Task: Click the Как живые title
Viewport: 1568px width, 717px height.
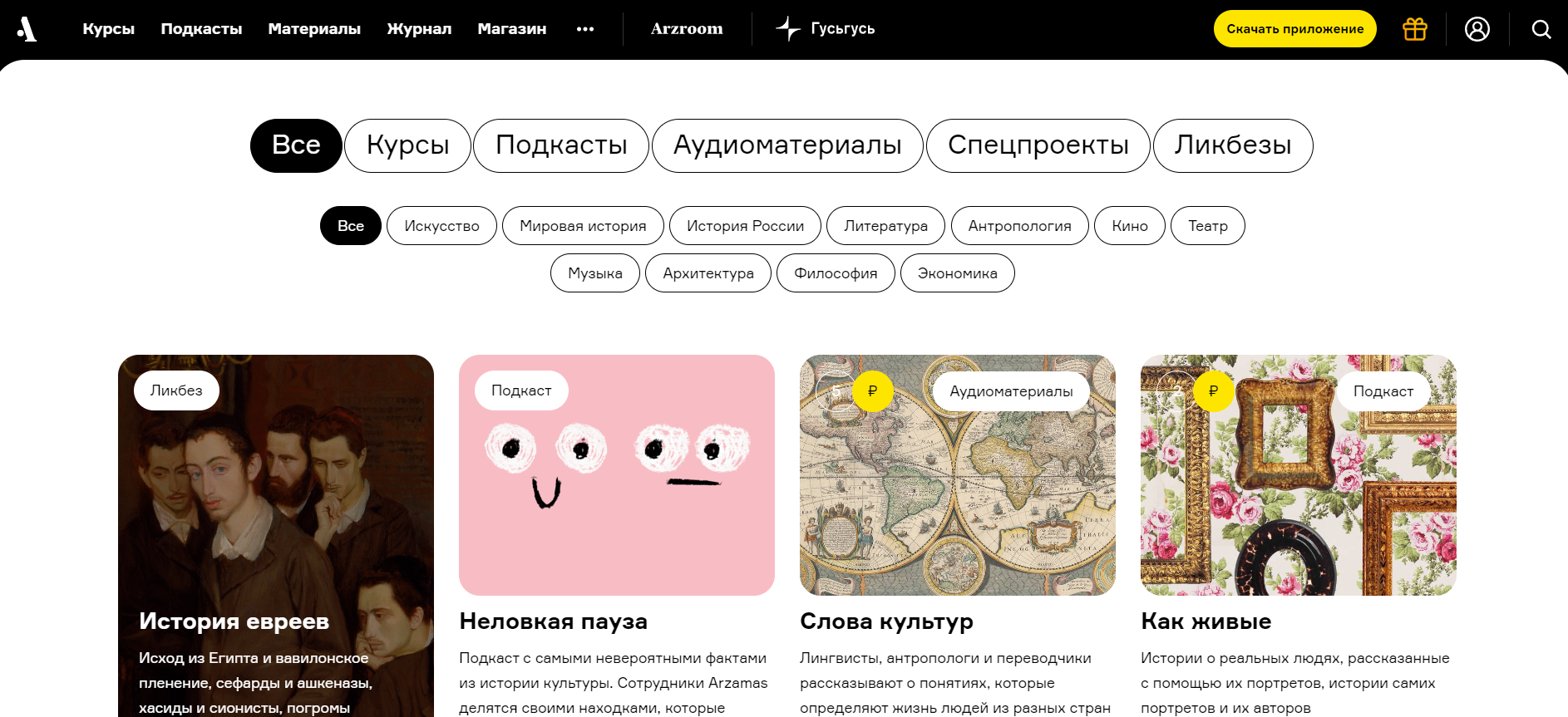Action: pyautogui.click(x=1206, y=621)
